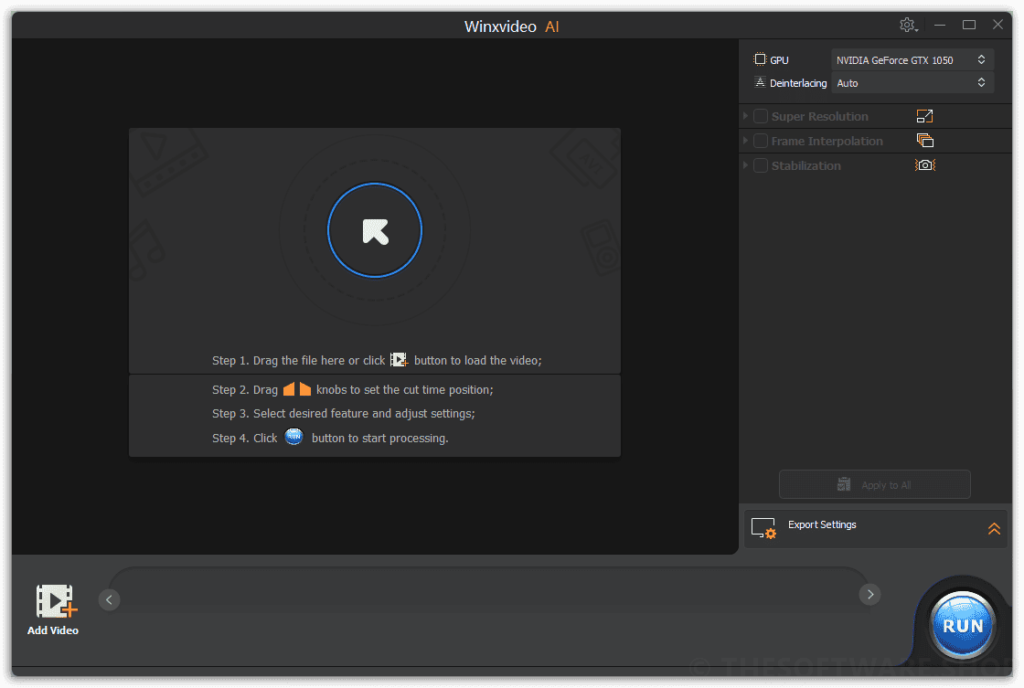This screenshot has width=1024, height=688.
Task: Enable the Stabilization checkbox
Action: [x=761, y=165]
